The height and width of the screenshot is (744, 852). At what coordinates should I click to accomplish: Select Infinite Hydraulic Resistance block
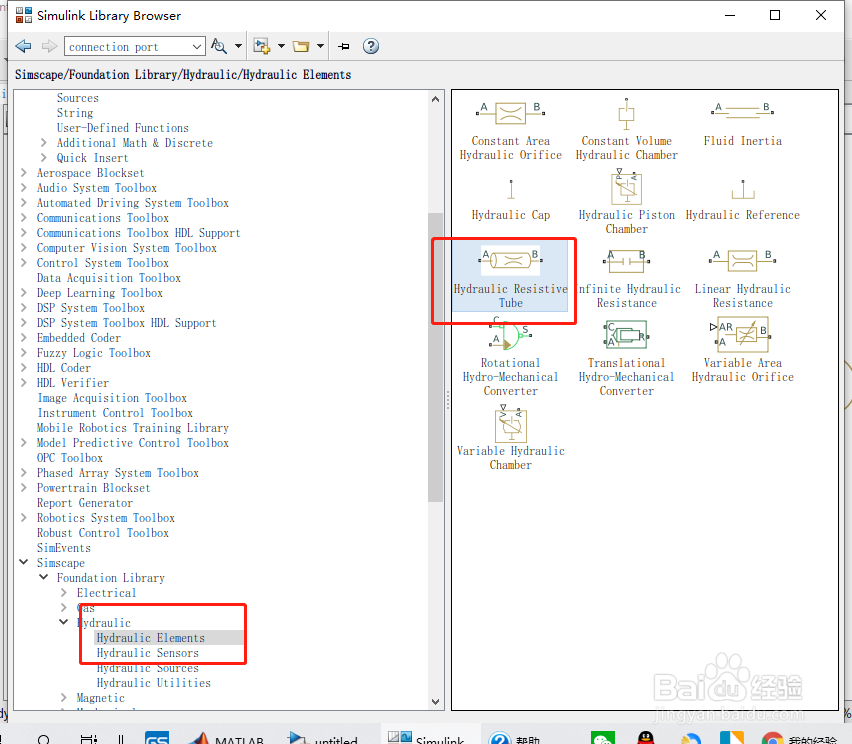627,279
